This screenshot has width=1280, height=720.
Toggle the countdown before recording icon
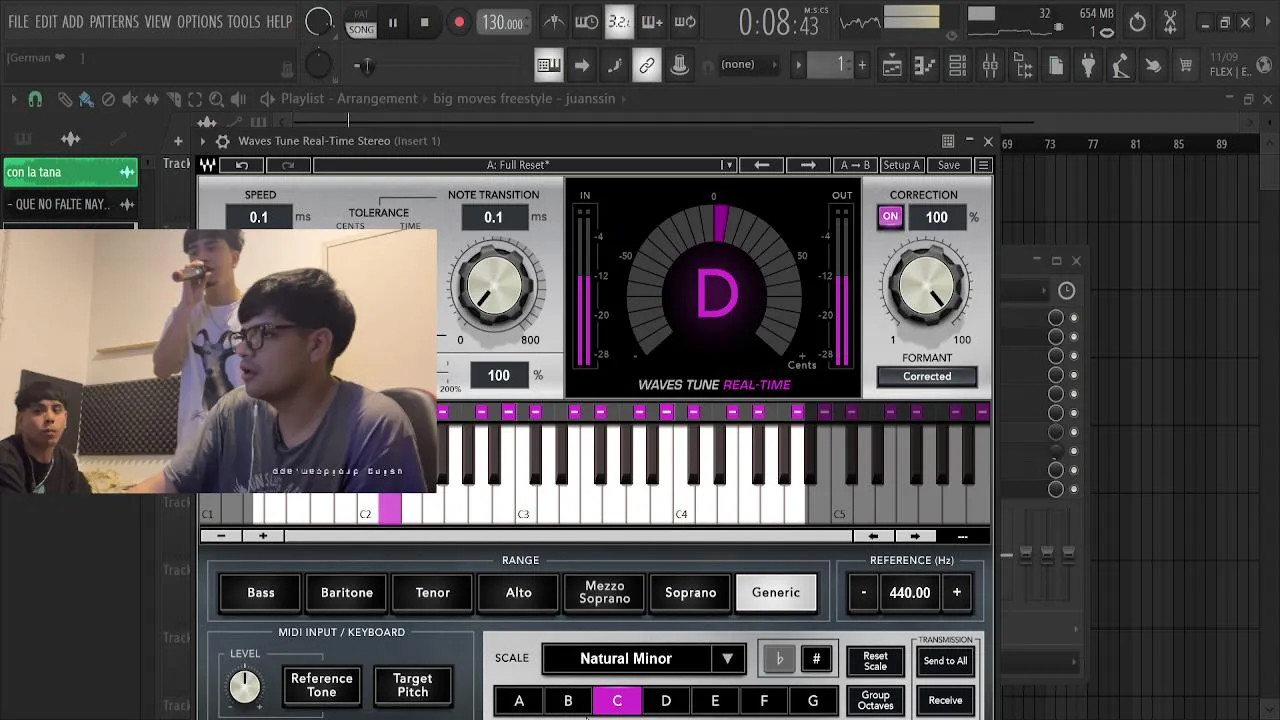click(x=619, y=22)
